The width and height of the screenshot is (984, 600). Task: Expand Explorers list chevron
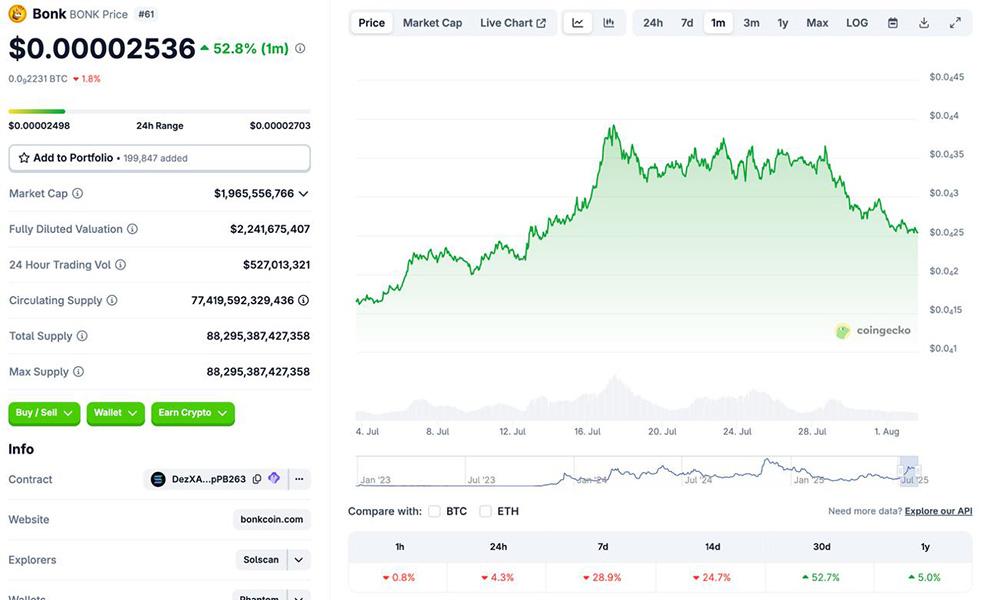299,560
